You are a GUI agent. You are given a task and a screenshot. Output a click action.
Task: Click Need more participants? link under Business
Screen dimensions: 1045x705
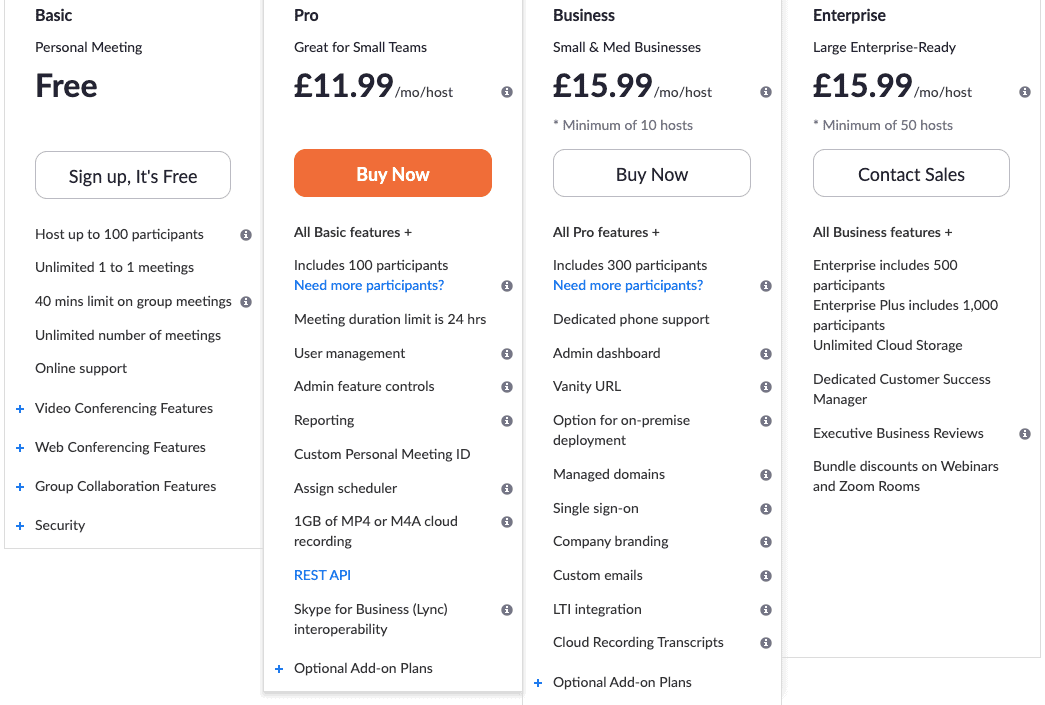coord(628,285)
